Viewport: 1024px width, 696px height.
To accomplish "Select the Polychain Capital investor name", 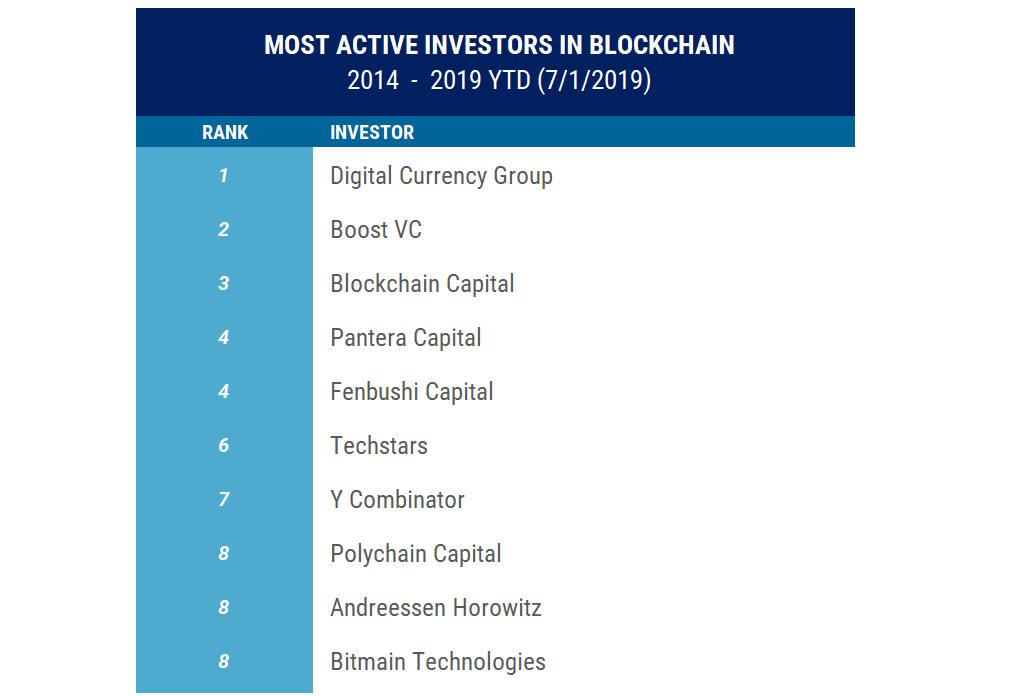I will point(416,554).
